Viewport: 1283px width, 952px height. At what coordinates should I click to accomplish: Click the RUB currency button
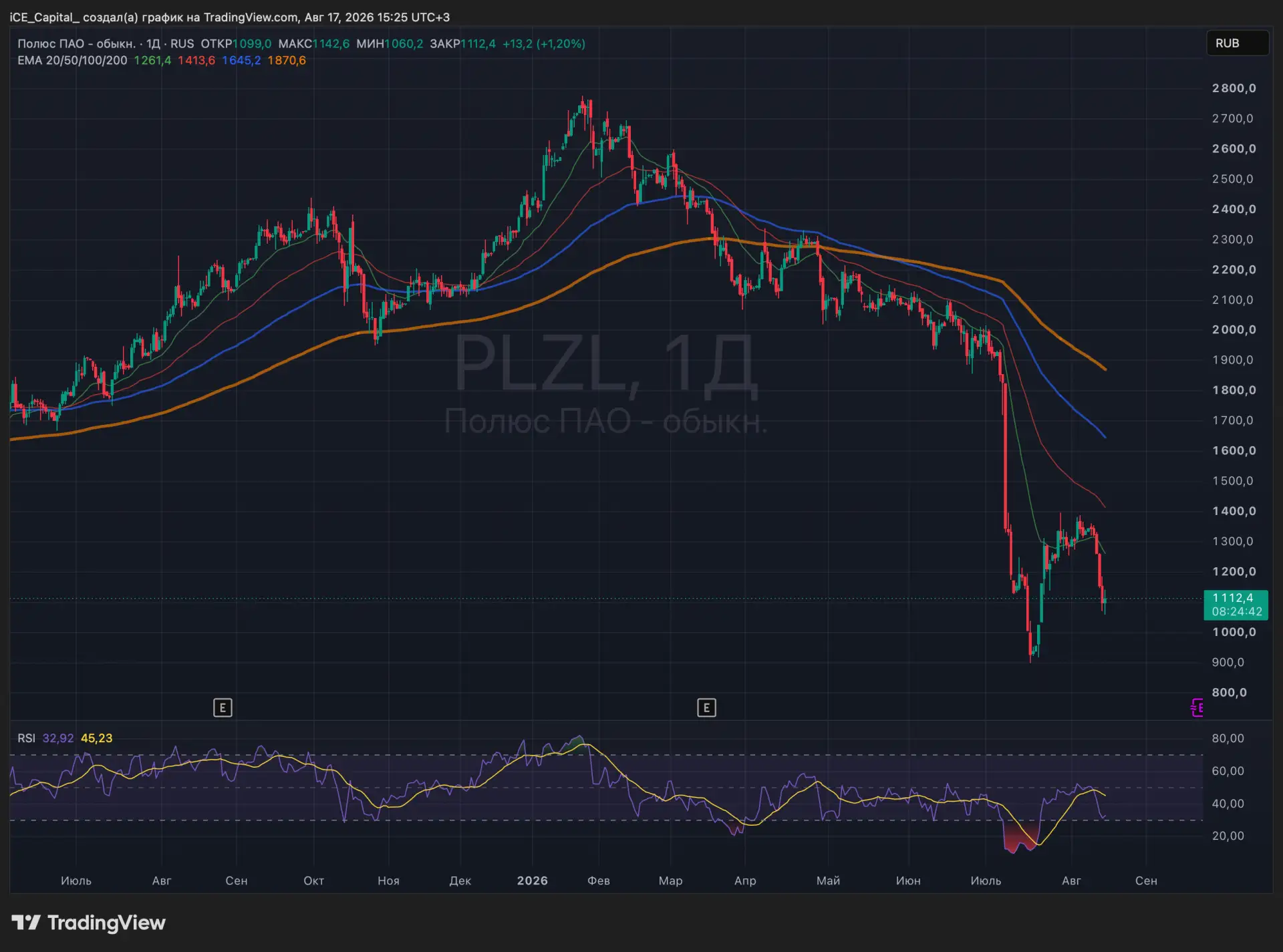pyautogui.click(x=1237, y=43)
